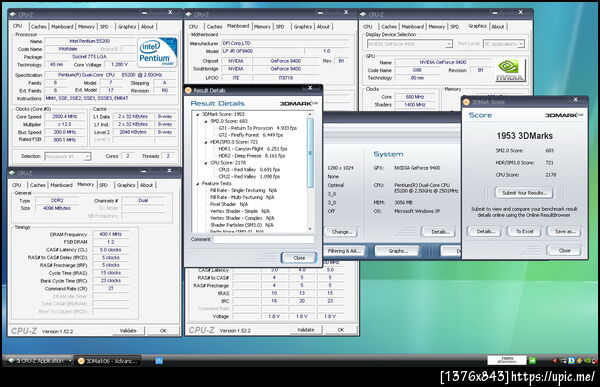This screenshot has height=387, width=600.
Task: Select CPU2 - Red Valley row
Action: [249, 176]
